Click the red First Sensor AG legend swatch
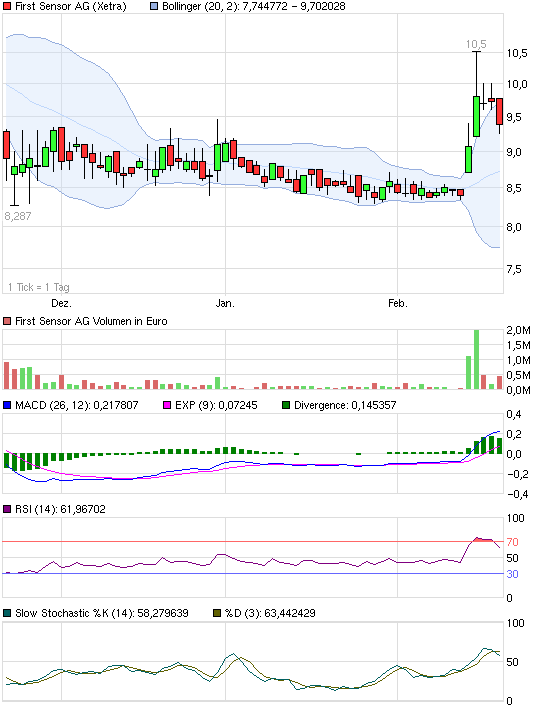Viewport: 545px width, 710px height. click(7, 7)
